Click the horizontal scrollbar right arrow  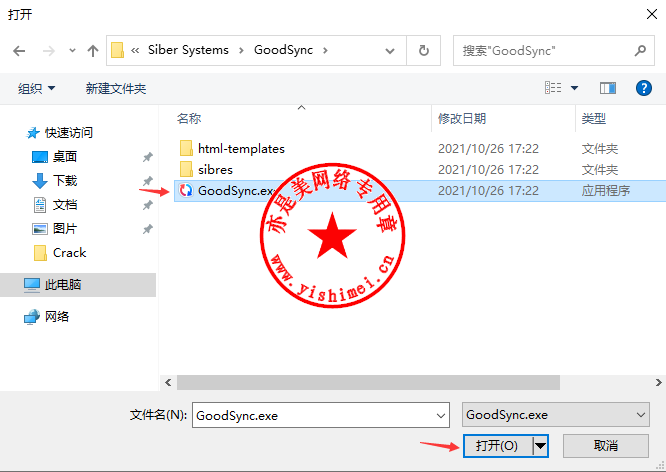pyautogui.click(x=658, y=382)
